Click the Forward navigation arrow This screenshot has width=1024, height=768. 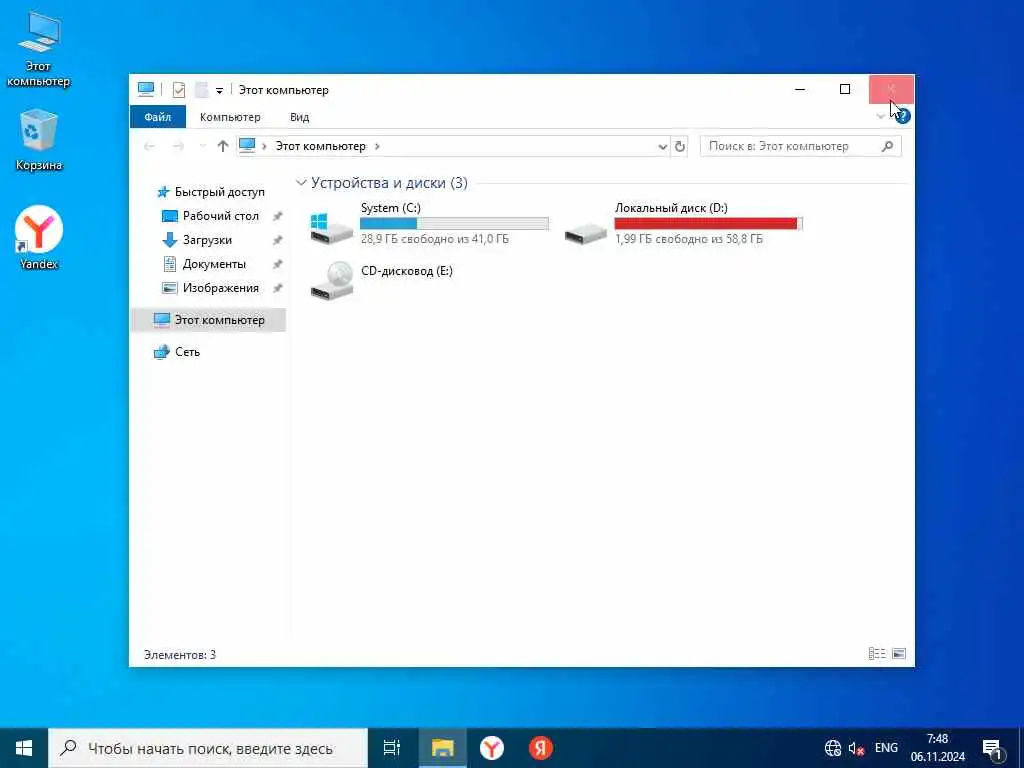tap(178, 146)
